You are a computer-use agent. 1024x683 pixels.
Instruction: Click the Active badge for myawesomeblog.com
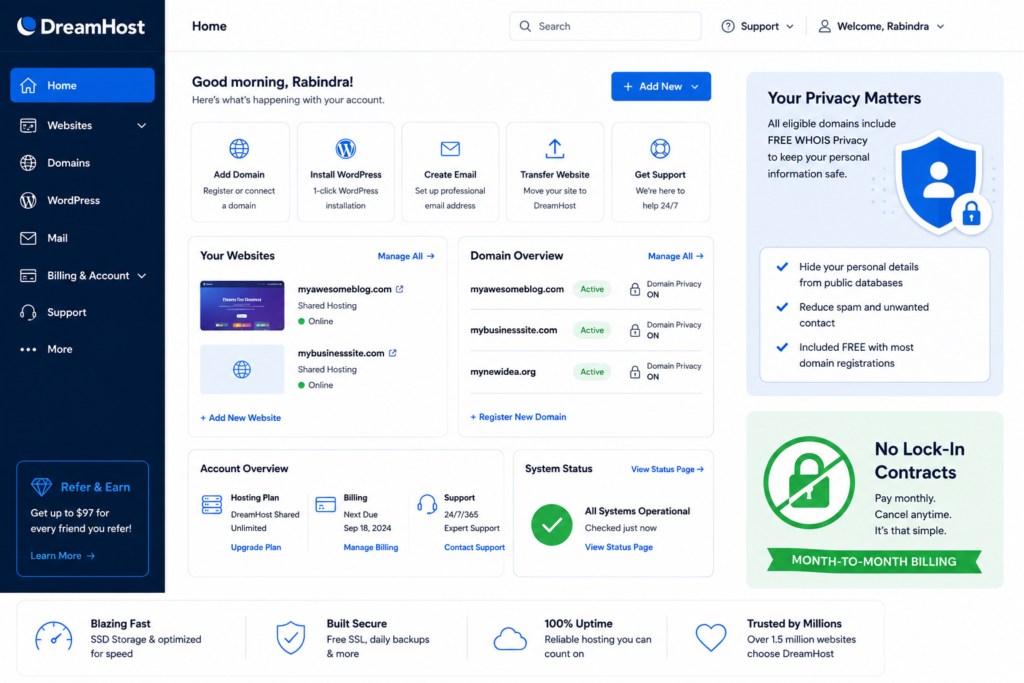coord(592,289)
